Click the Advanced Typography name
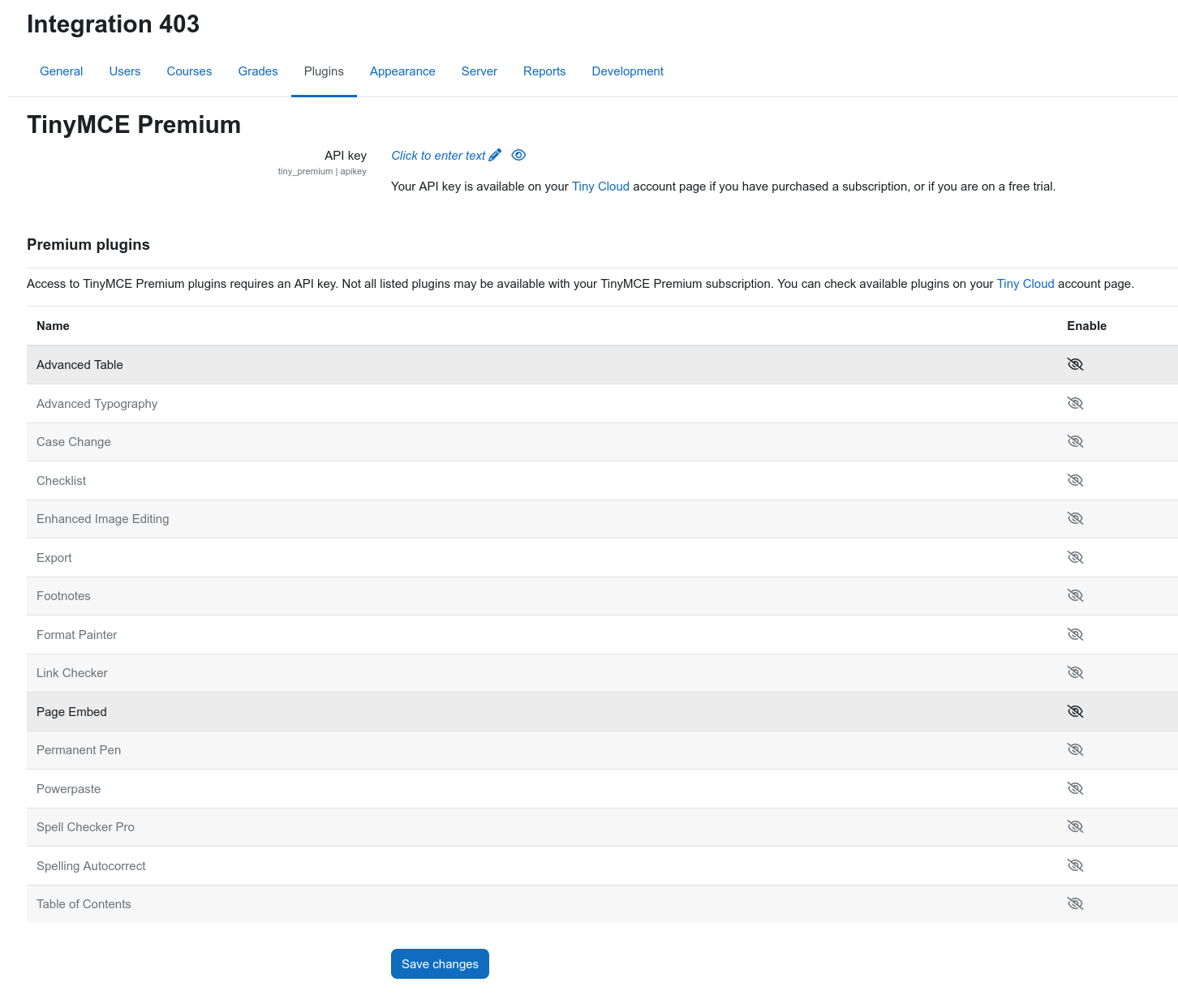The width and height of the screenshot is (1178, 1008). click(x=97, y=404)
